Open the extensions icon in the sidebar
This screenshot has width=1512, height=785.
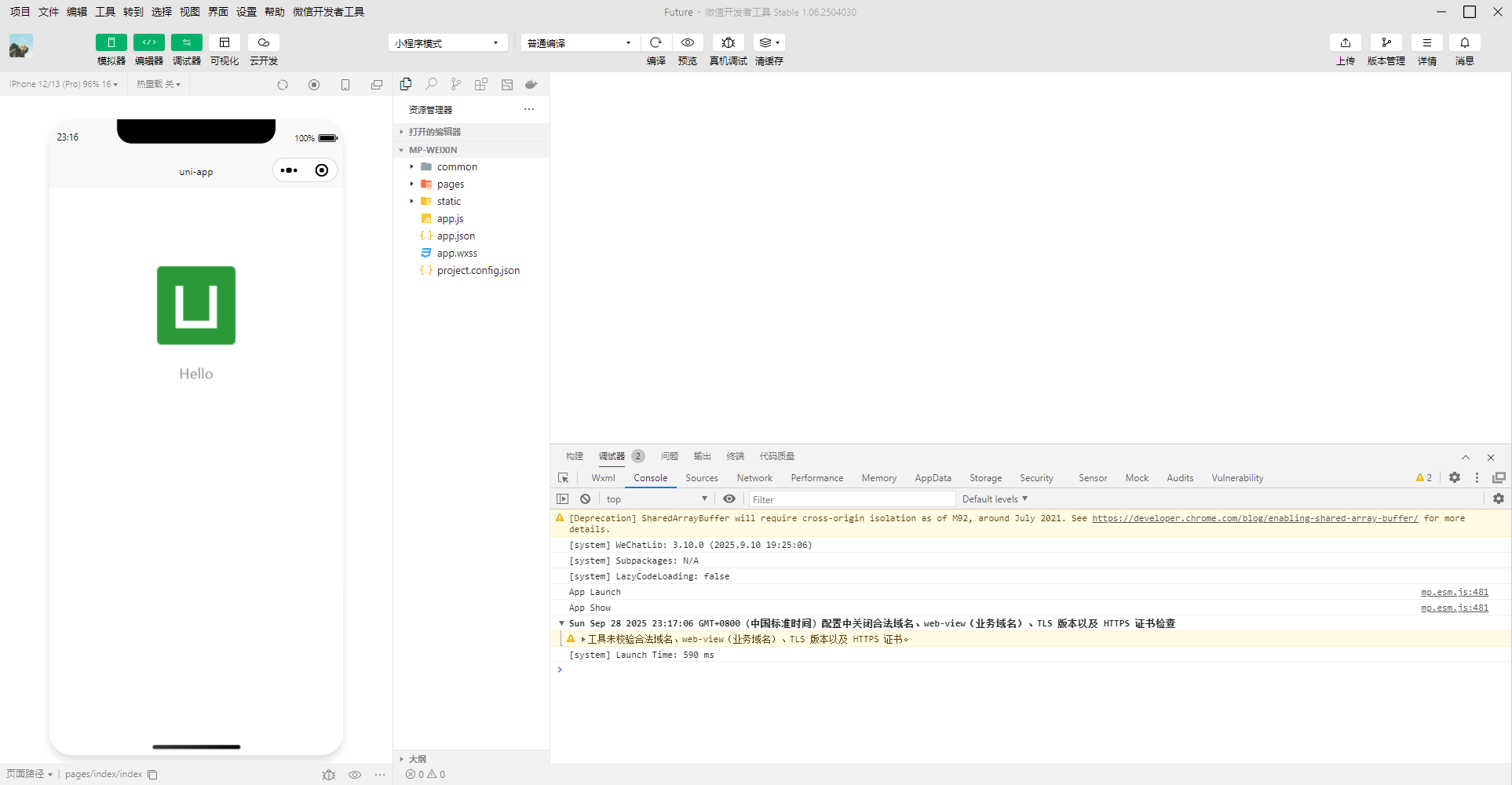click(481, 84)
